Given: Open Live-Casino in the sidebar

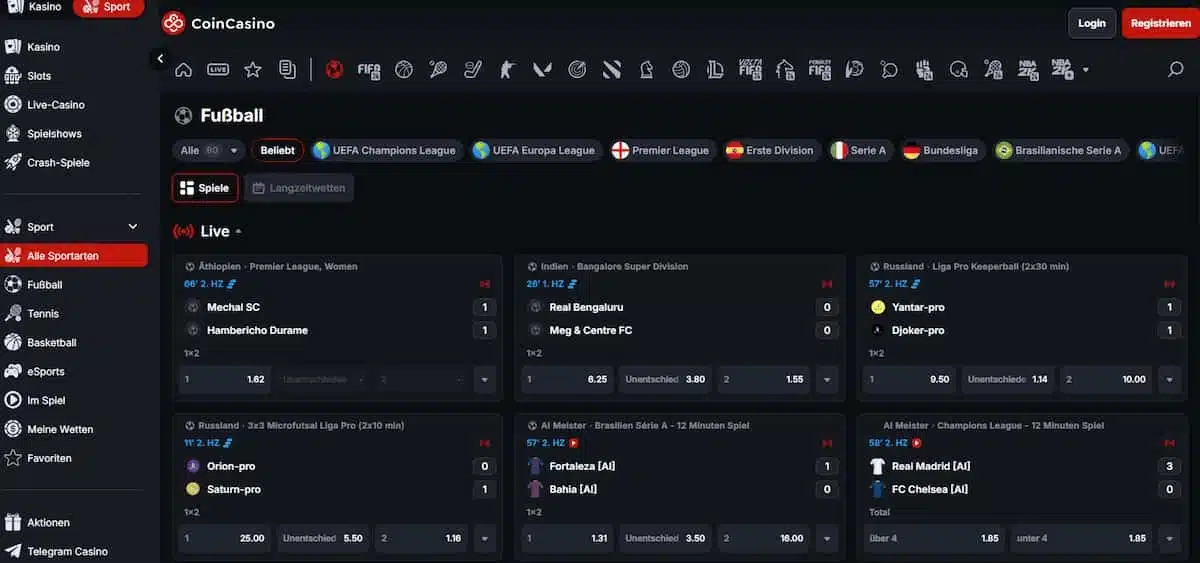Looking at the screenshot, I should click(56, 105).
